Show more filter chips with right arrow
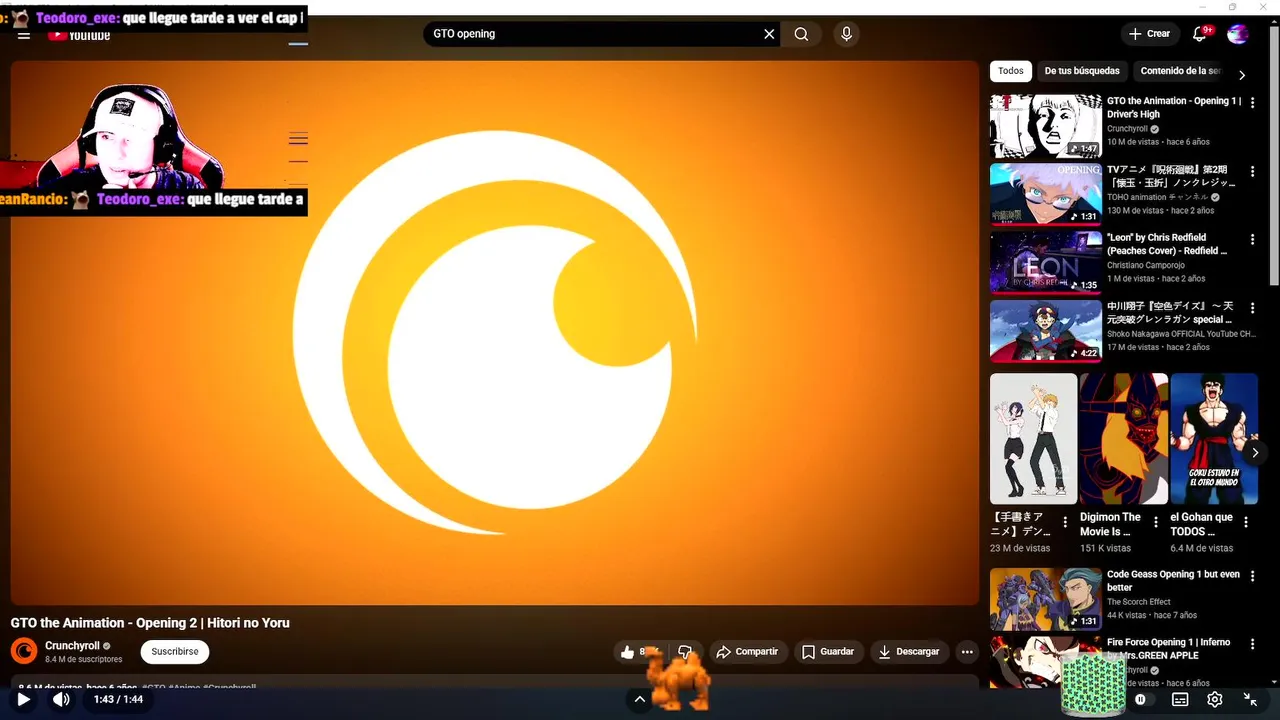Image resolution: width=1280 pixels, height=720 pixels. pos(1242,75)
